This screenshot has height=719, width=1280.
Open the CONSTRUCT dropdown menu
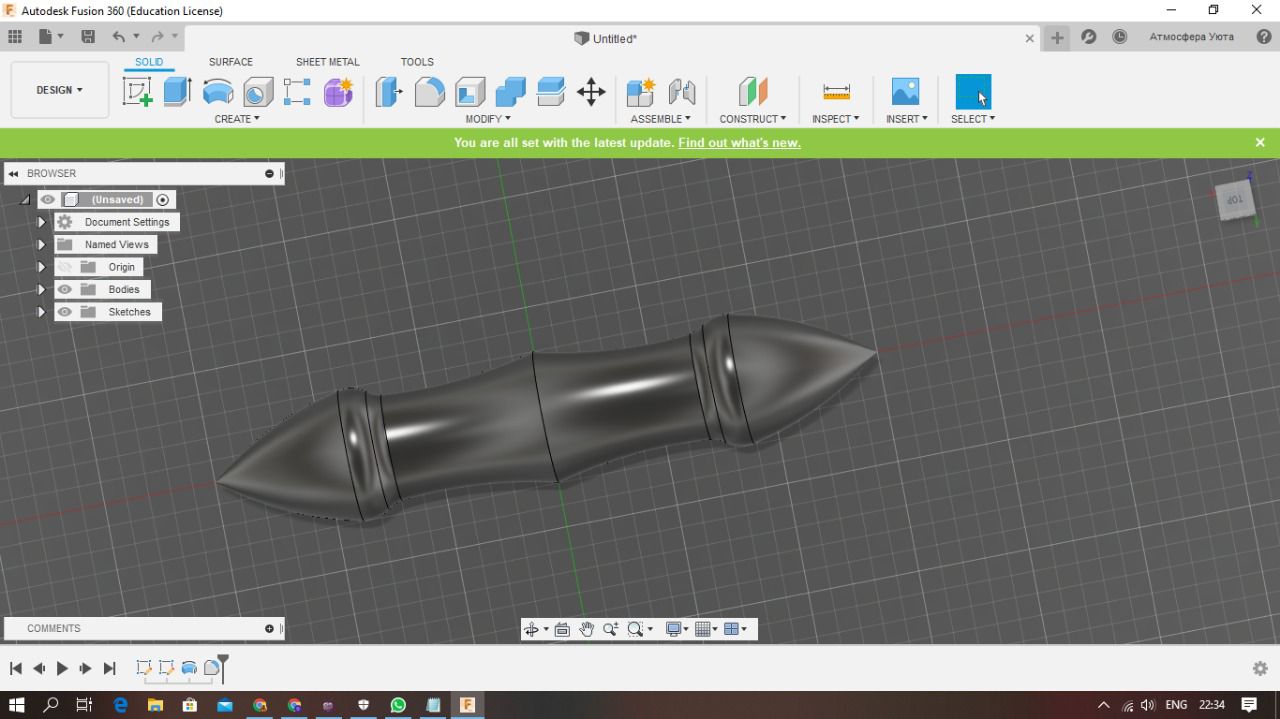point(753,119)
